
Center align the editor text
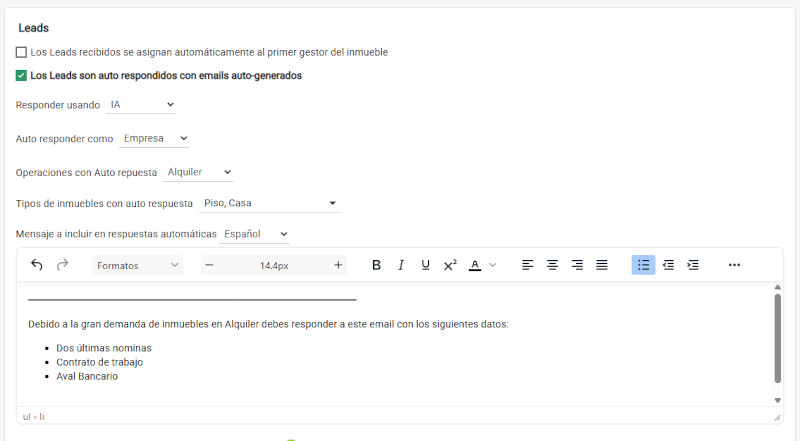click(552, 265)
